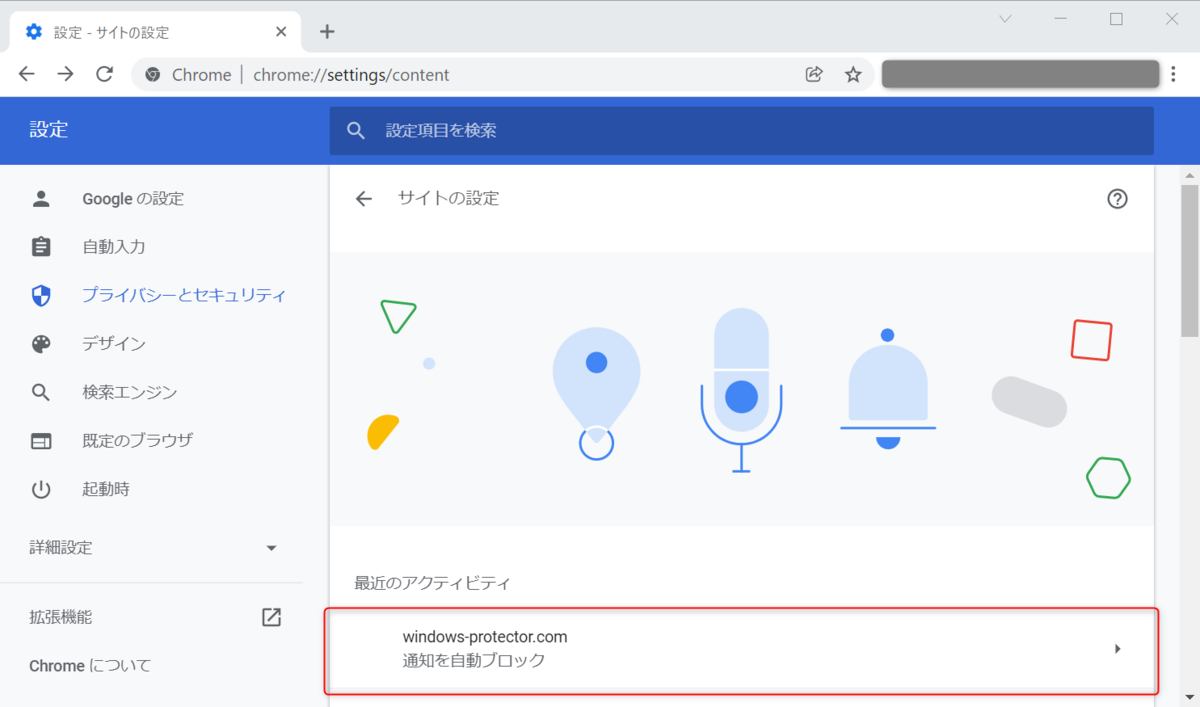Click the 既定のブラウザ browser icon
This screenshot has width=1200, height=707.
40,440
